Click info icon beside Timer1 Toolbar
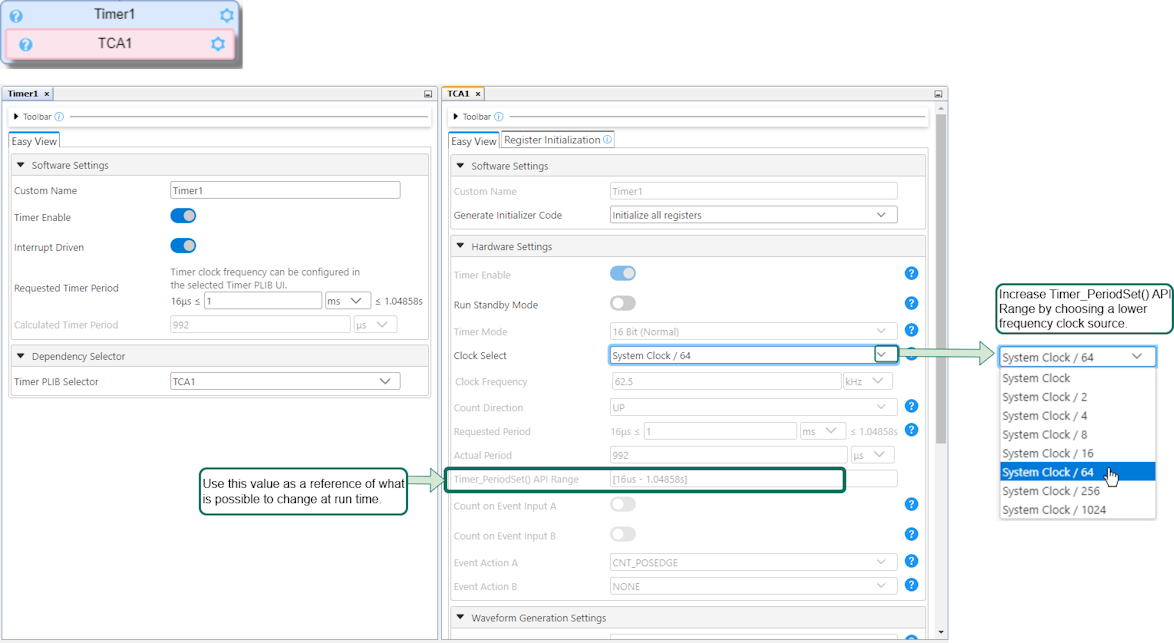The image size is (1174, 643). (60, 117)
